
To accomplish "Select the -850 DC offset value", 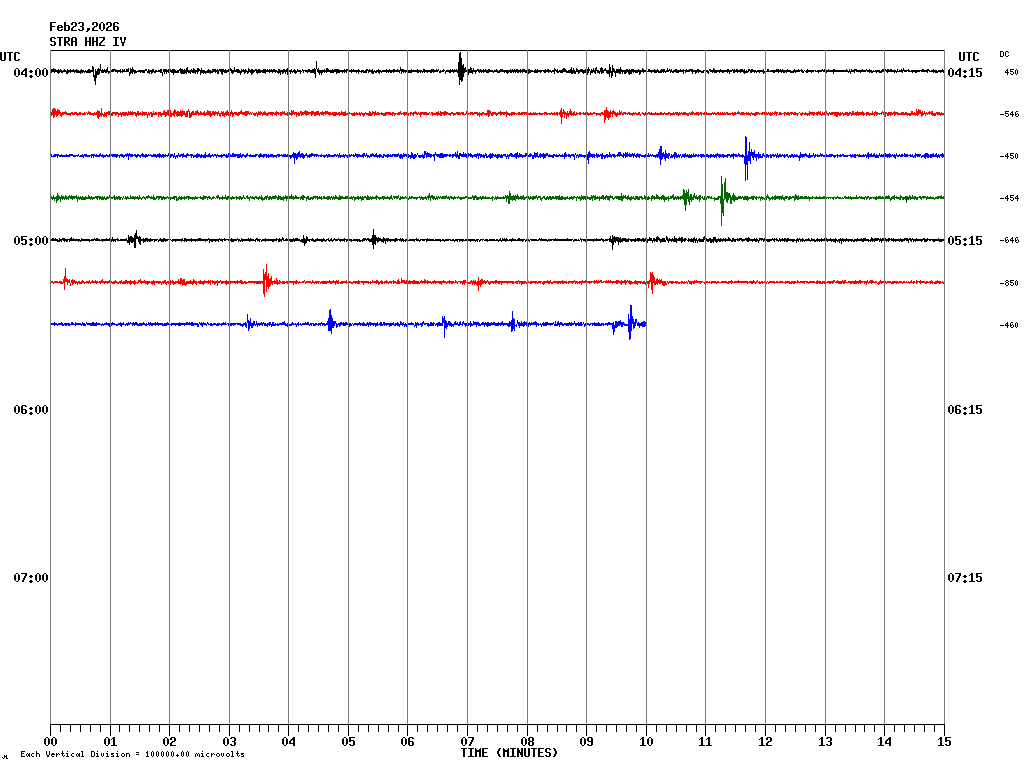I will pos(1009,283).
